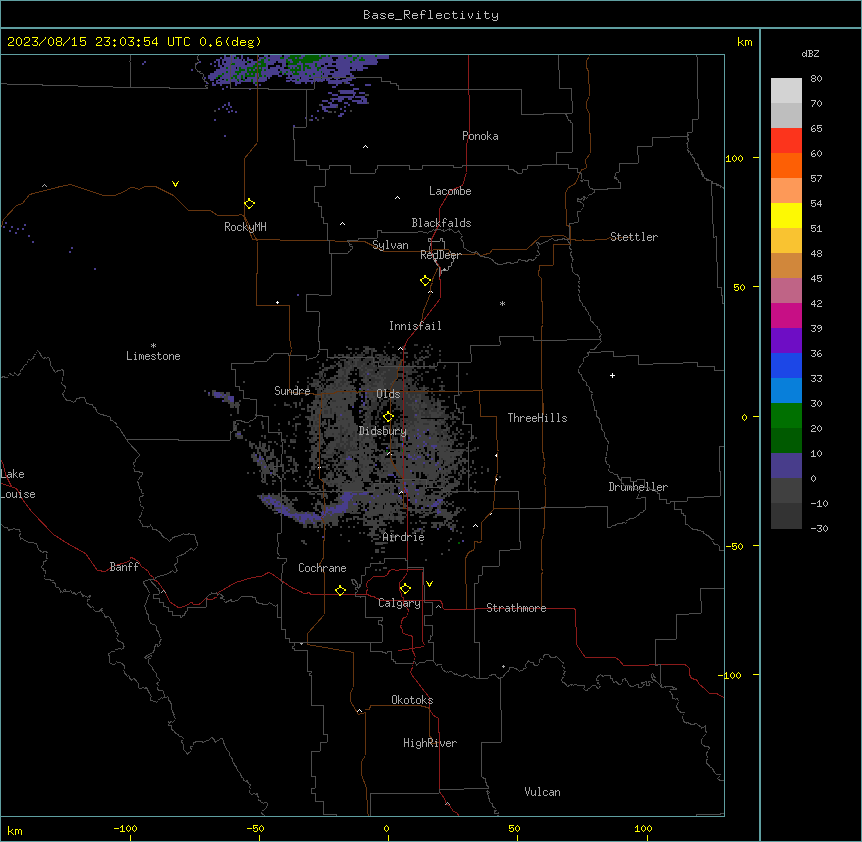Viewport: 862px width, 842px height.
Task: Click the RockyMH label
Action: coord(245,227)
